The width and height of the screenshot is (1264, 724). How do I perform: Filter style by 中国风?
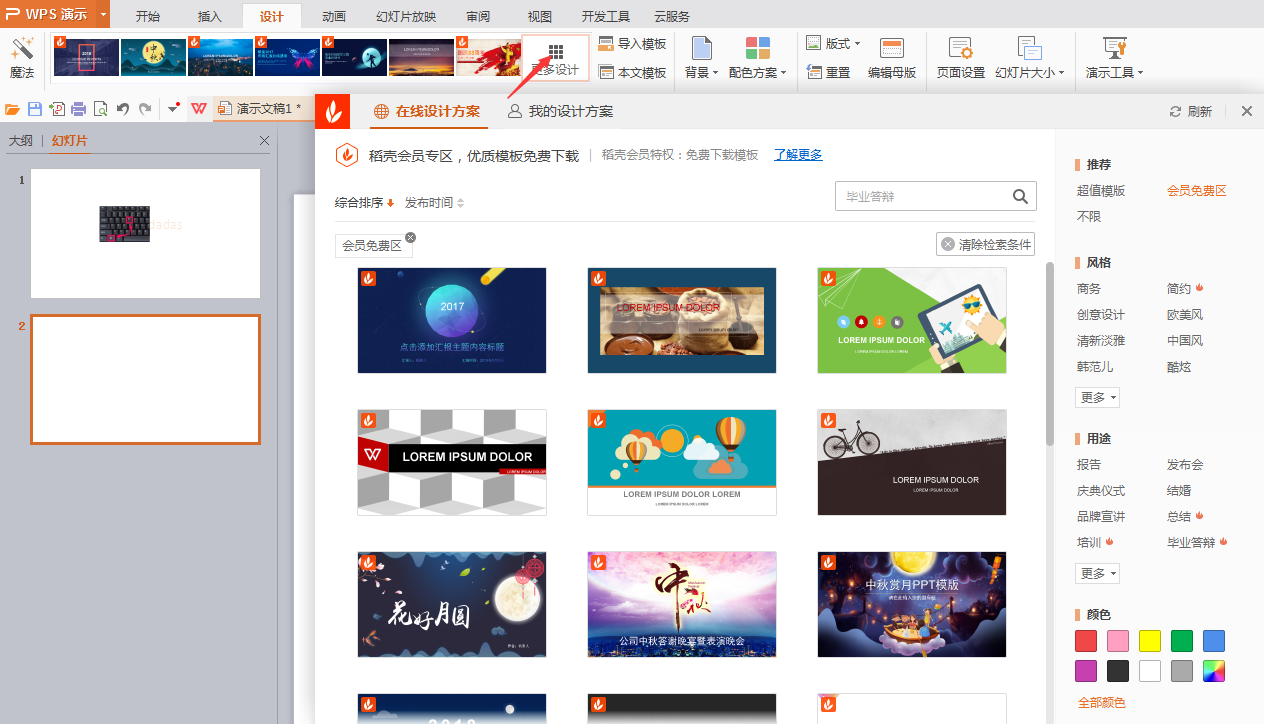coord(1185,340)
